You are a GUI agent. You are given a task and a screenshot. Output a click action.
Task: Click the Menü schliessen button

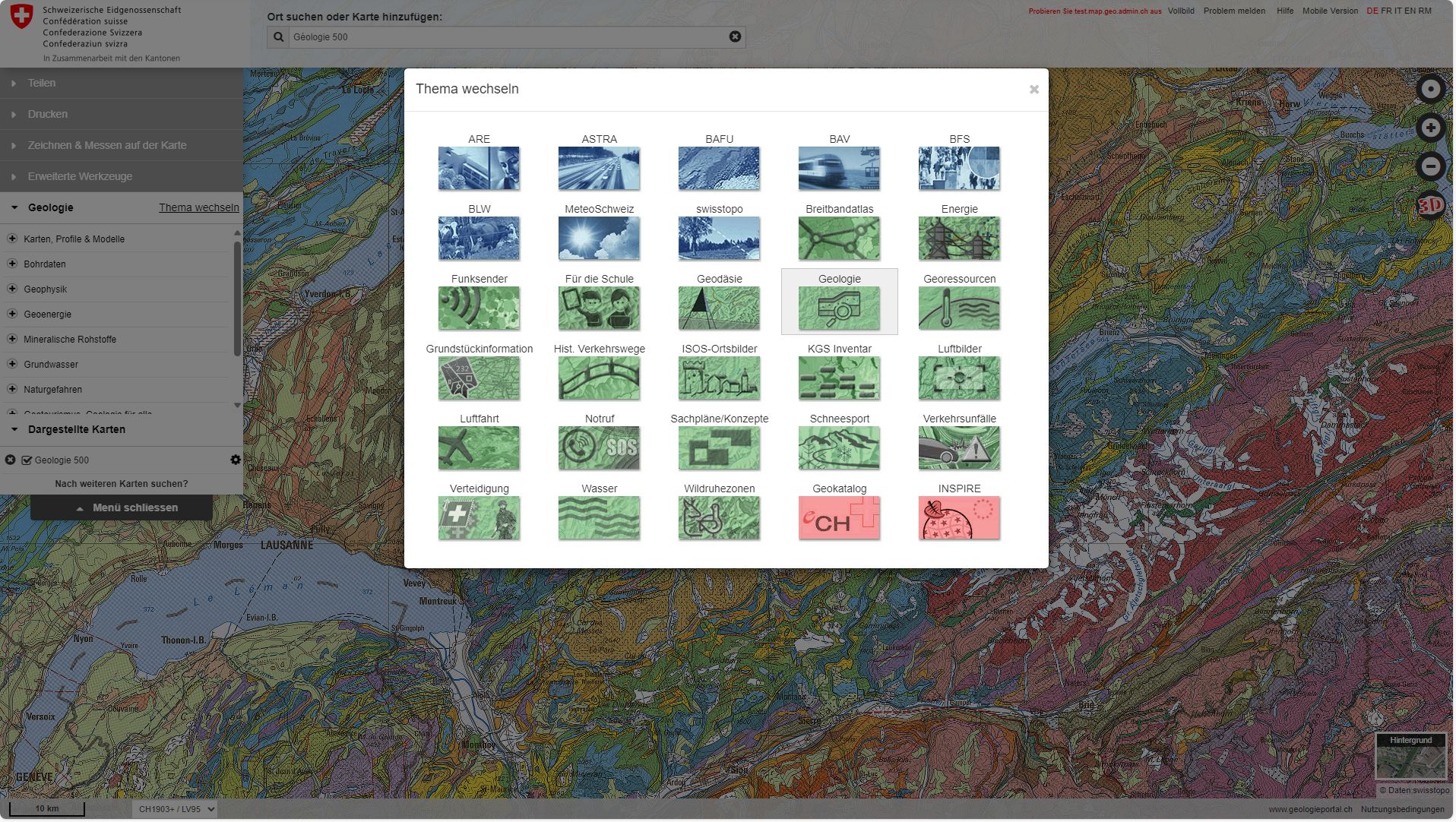coord(122,507)
